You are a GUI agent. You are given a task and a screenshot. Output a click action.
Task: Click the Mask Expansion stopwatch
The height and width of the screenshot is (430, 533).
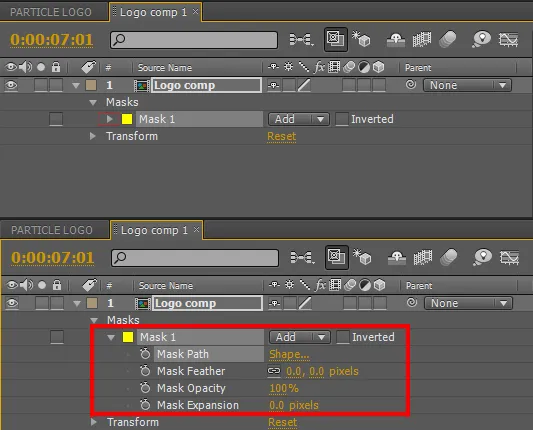tap(145, 405)
